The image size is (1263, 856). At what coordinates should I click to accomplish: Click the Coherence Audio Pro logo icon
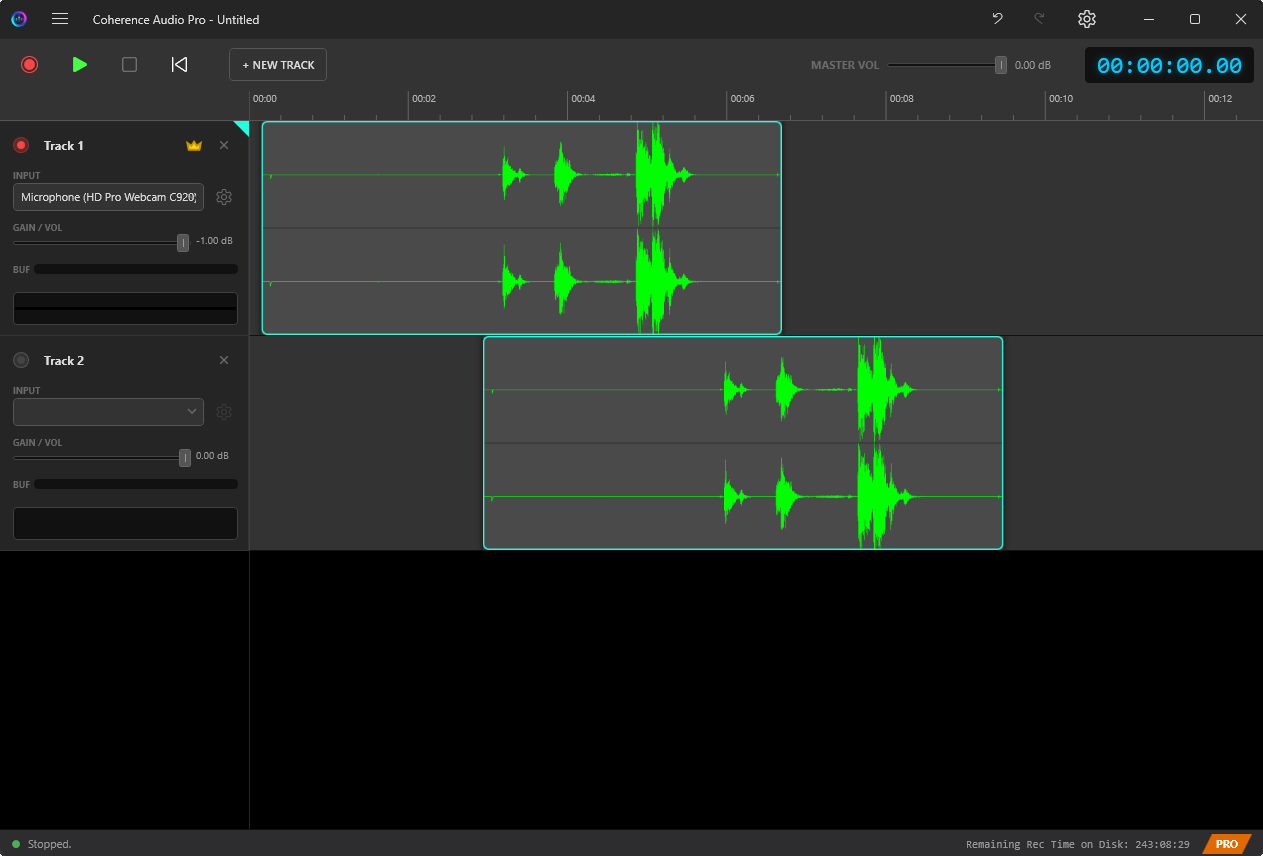coord(19,19)
